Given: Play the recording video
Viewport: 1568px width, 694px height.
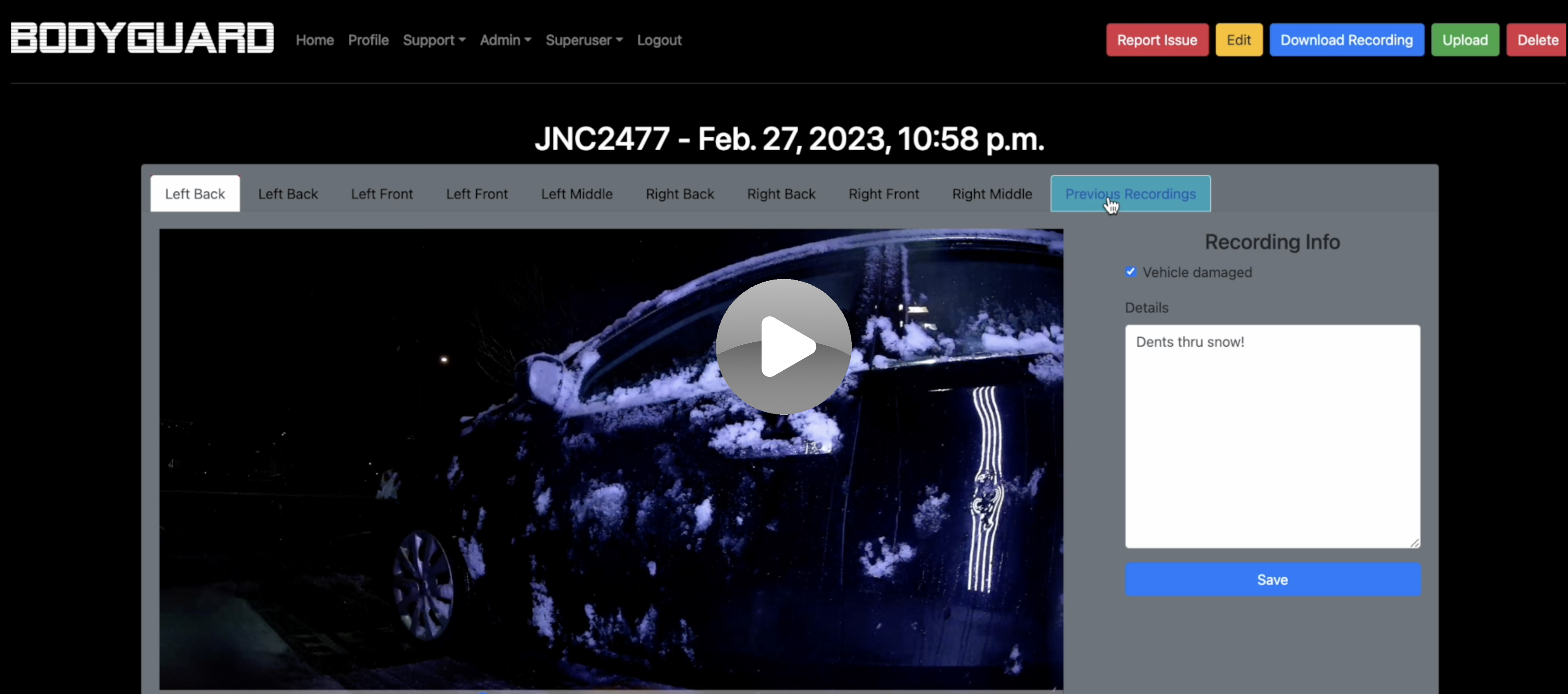Looking at the screenshot, I should click(783, 346).
